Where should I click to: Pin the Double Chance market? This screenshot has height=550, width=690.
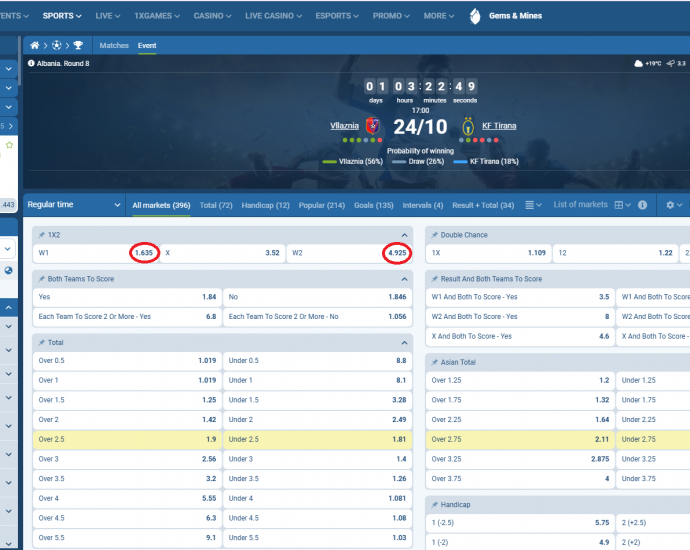pos(435,235)
